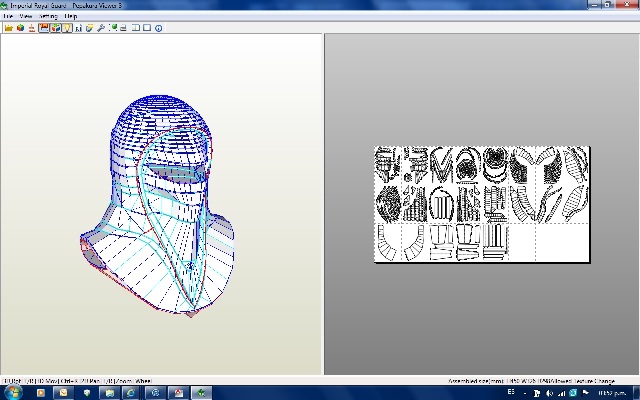Click the green cube selection icon
The height and width of the screenshot is (400, 640).
tap(113, 28)
